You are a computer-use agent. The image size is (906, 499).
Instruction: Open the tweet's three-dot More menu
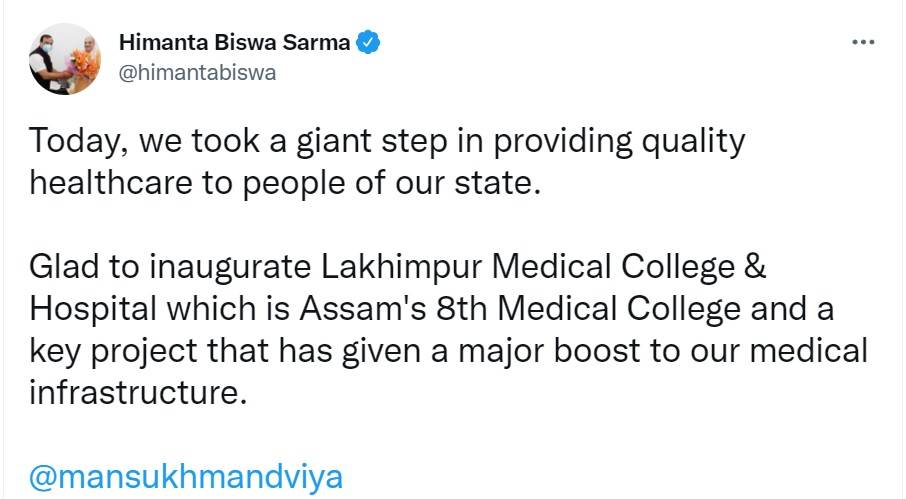pos(862,43)
